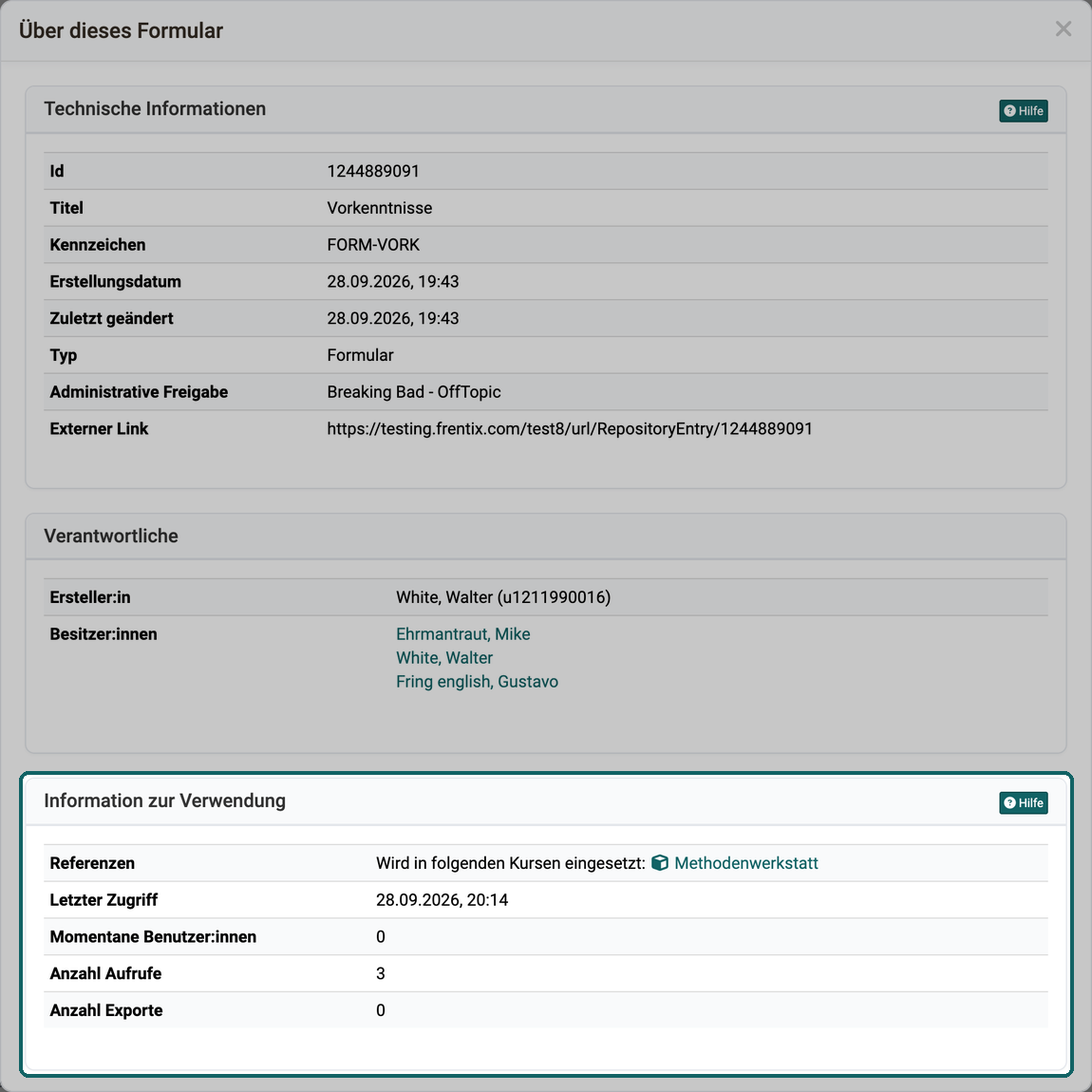Click the Externer Link row label

pos(99,429)
